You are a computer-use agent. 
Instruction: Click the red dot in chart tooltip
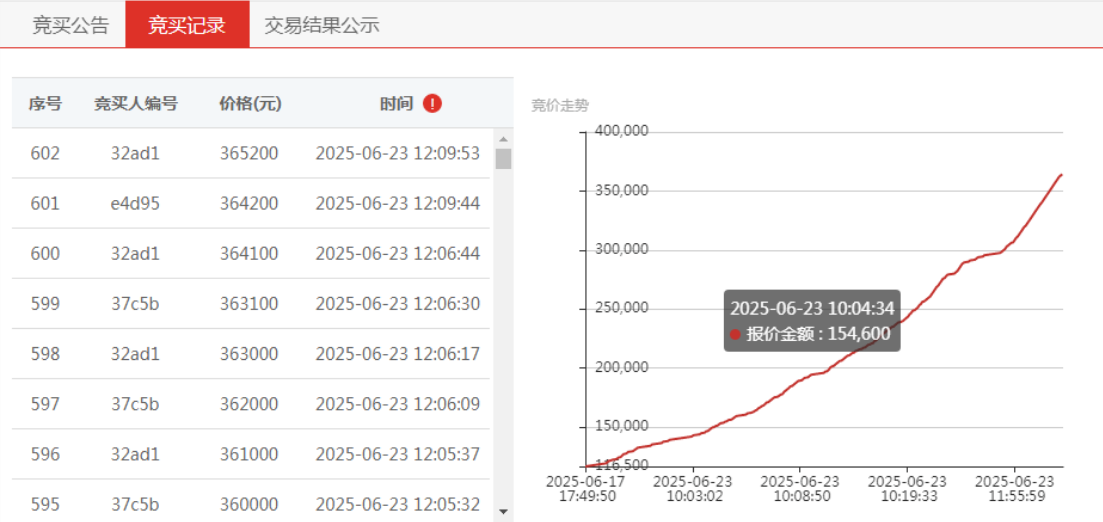pos(735,334)
